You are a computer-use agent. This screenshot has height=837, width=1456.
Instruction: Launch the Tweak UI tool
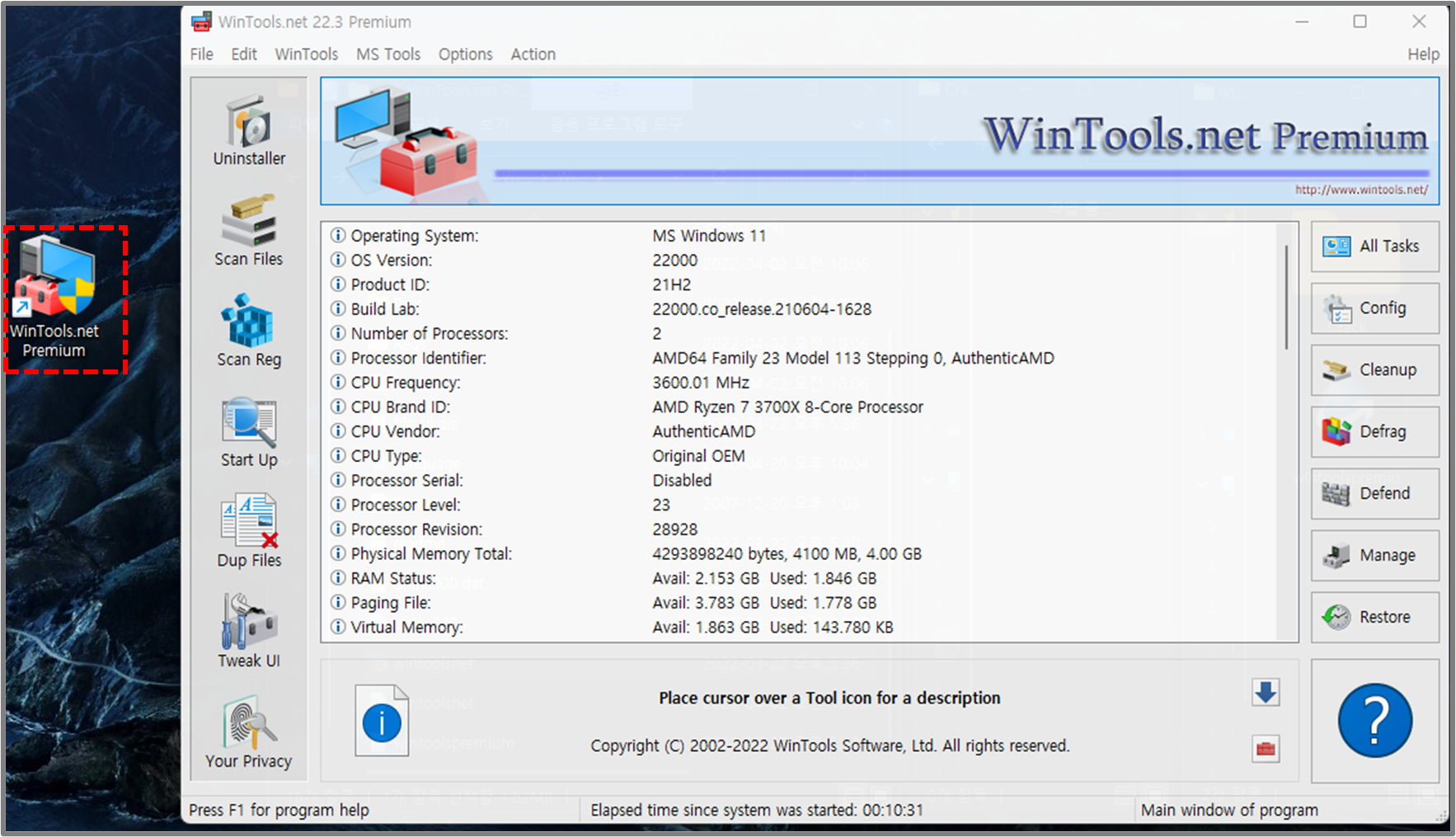pyautogui.click(x=249, y=632)
